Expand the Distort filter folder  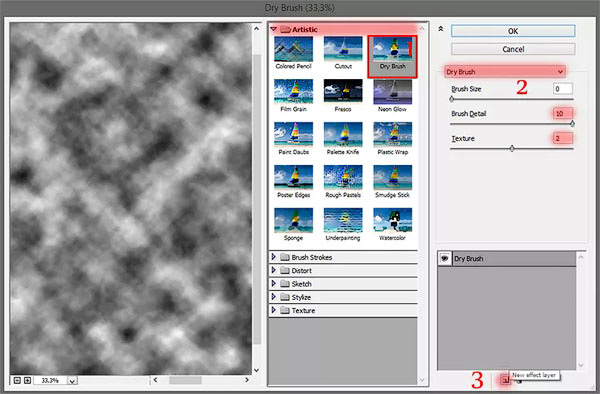click(x=274, y=270)
